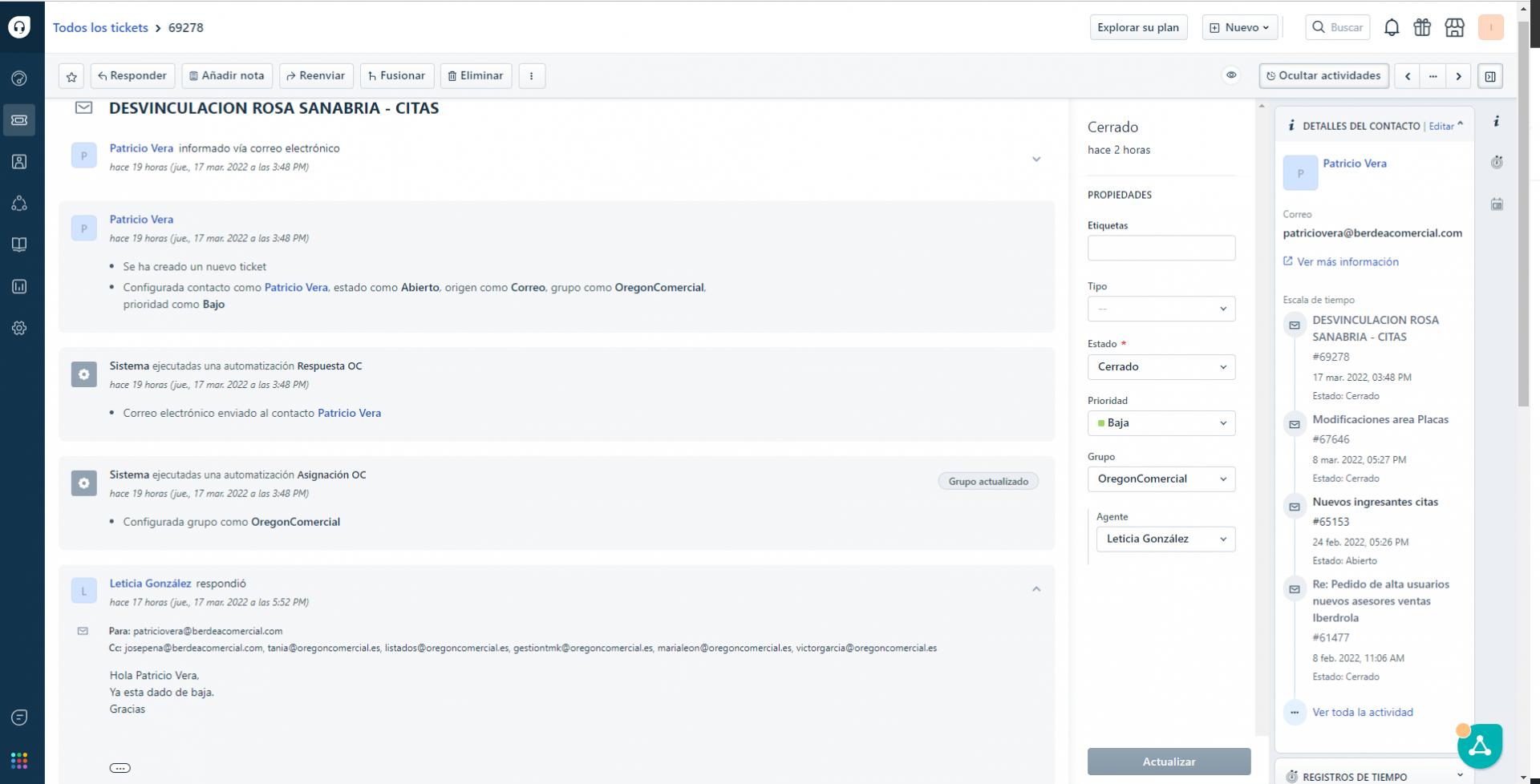Click the Eliminar button
Screen dimensions: 1540x784
point(476,76)
